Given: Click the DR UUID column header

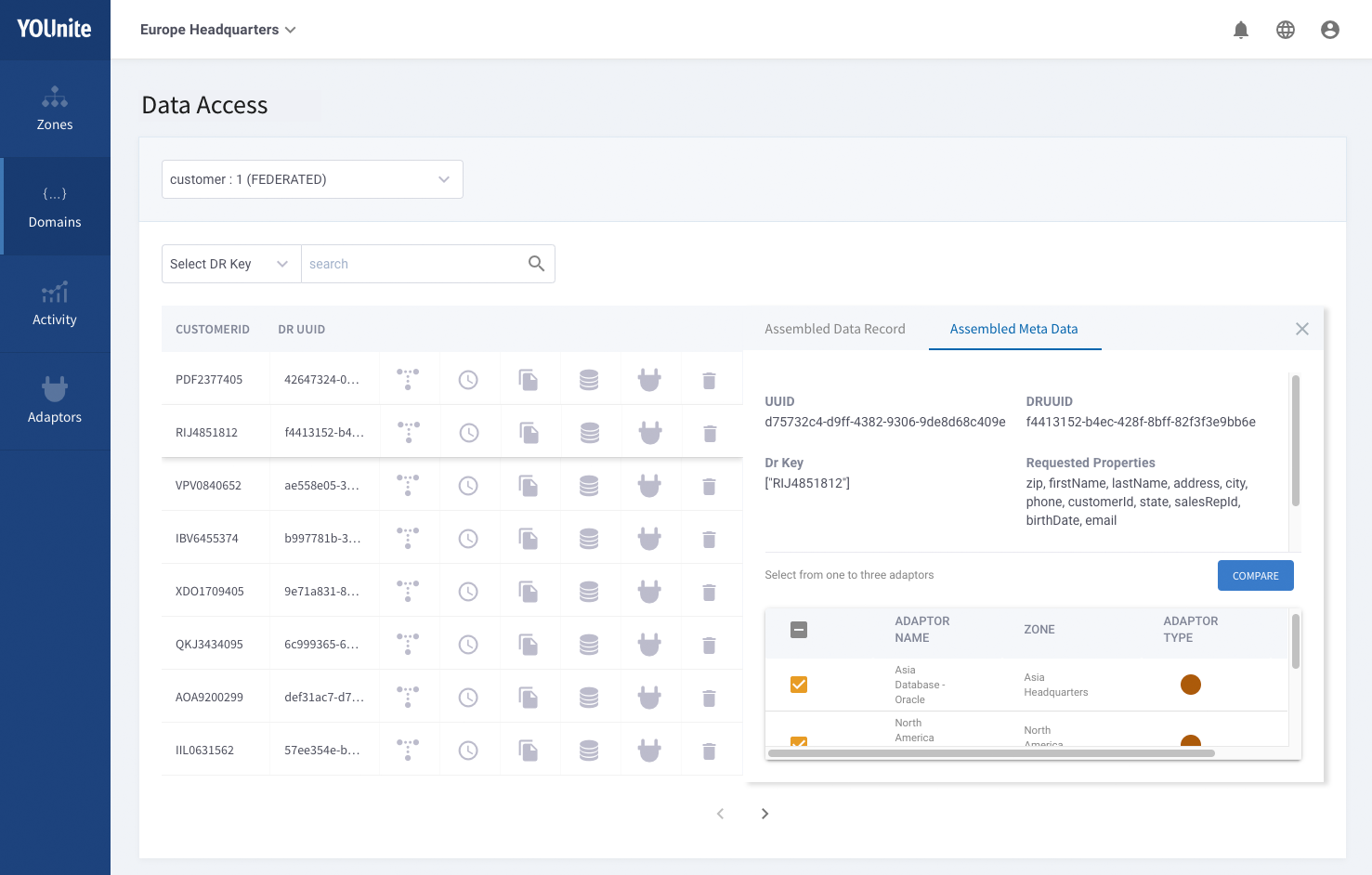Looking at the screenshot, I should 302,330.
